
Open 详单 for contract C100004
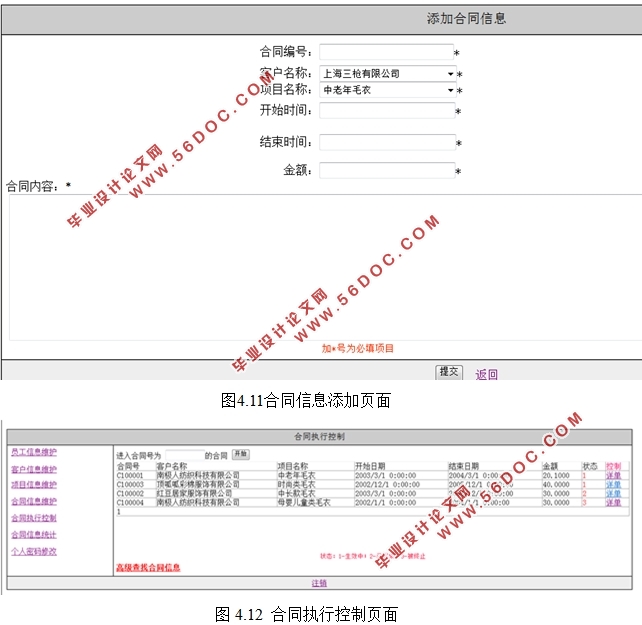[613, 503]
